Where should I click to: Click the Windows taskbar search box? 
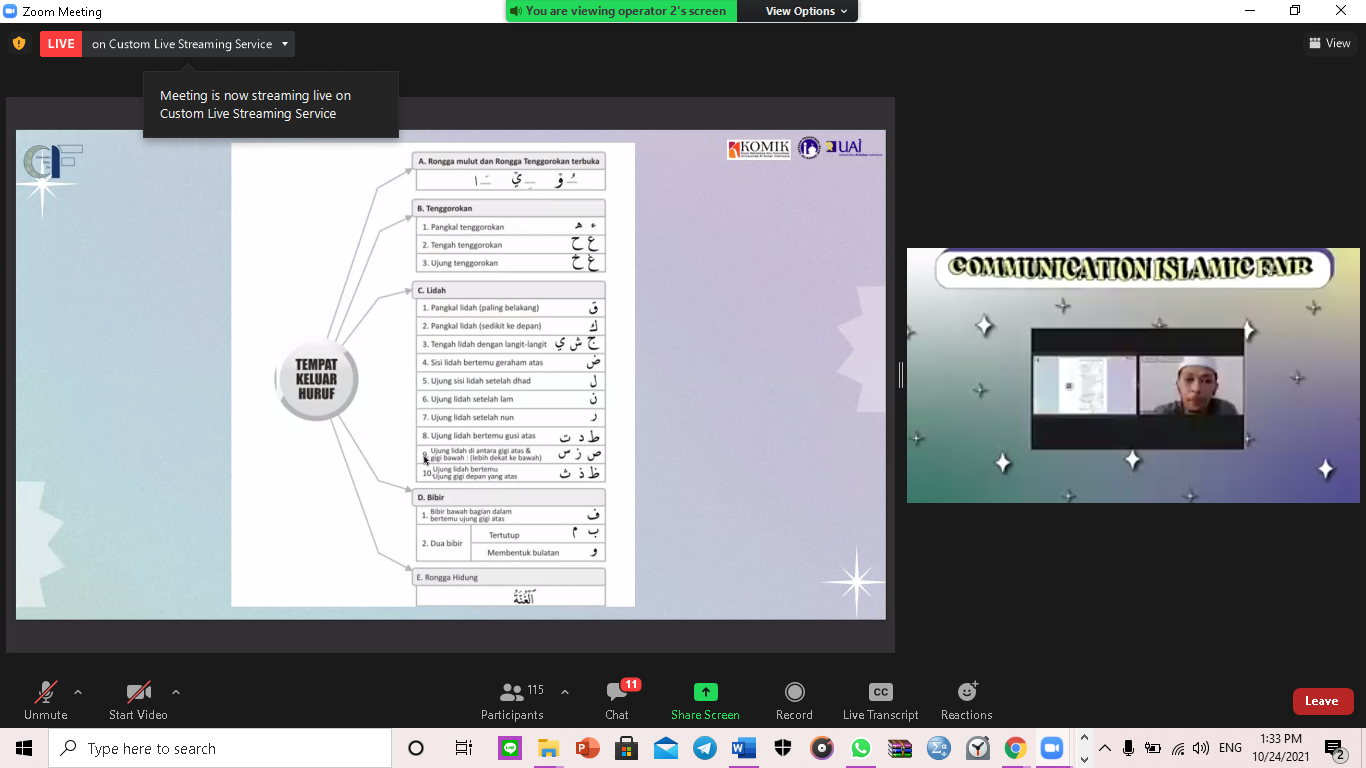(220, 748)
